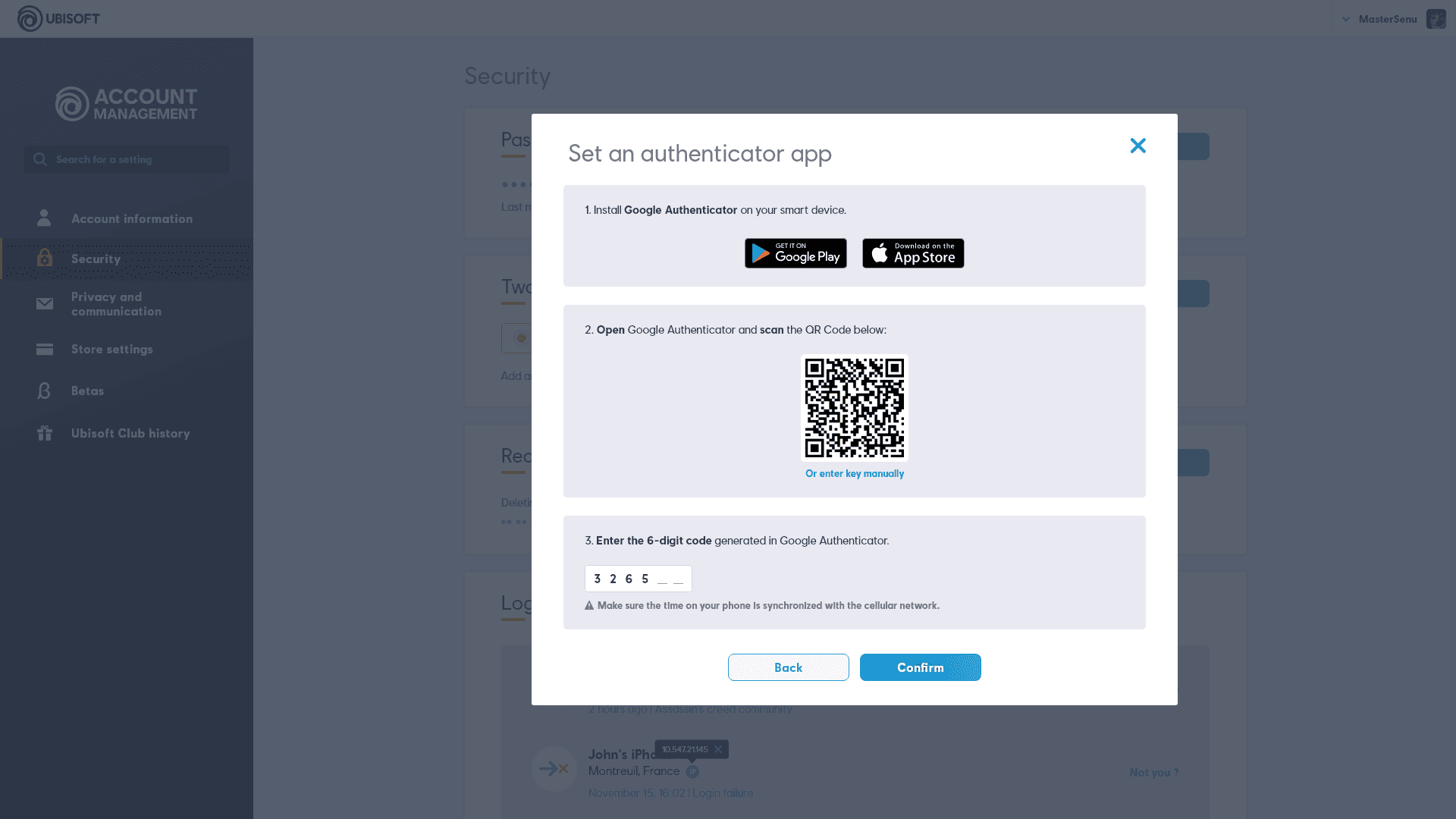The image size is (1456, 819).
Task: Click the App Store download badge
Action: [913, 253]
